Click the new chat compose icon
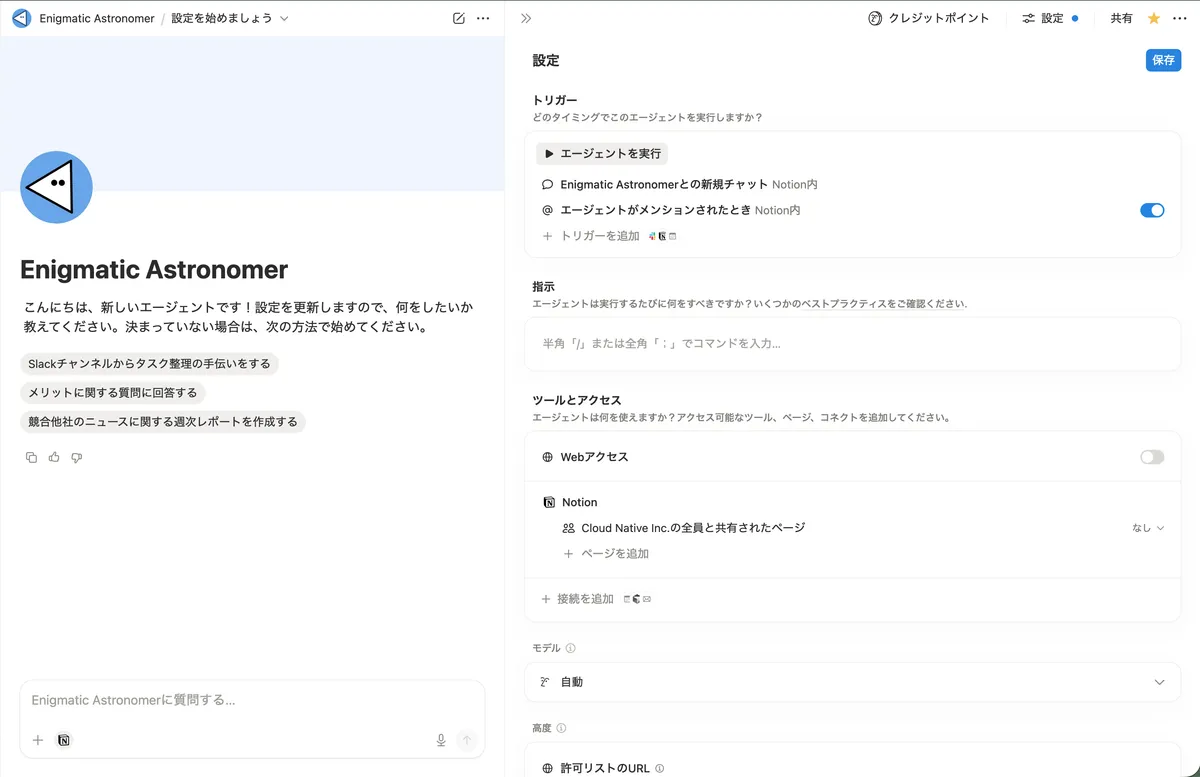Viewport: 1200px width, 777px height. coord(459,18)
